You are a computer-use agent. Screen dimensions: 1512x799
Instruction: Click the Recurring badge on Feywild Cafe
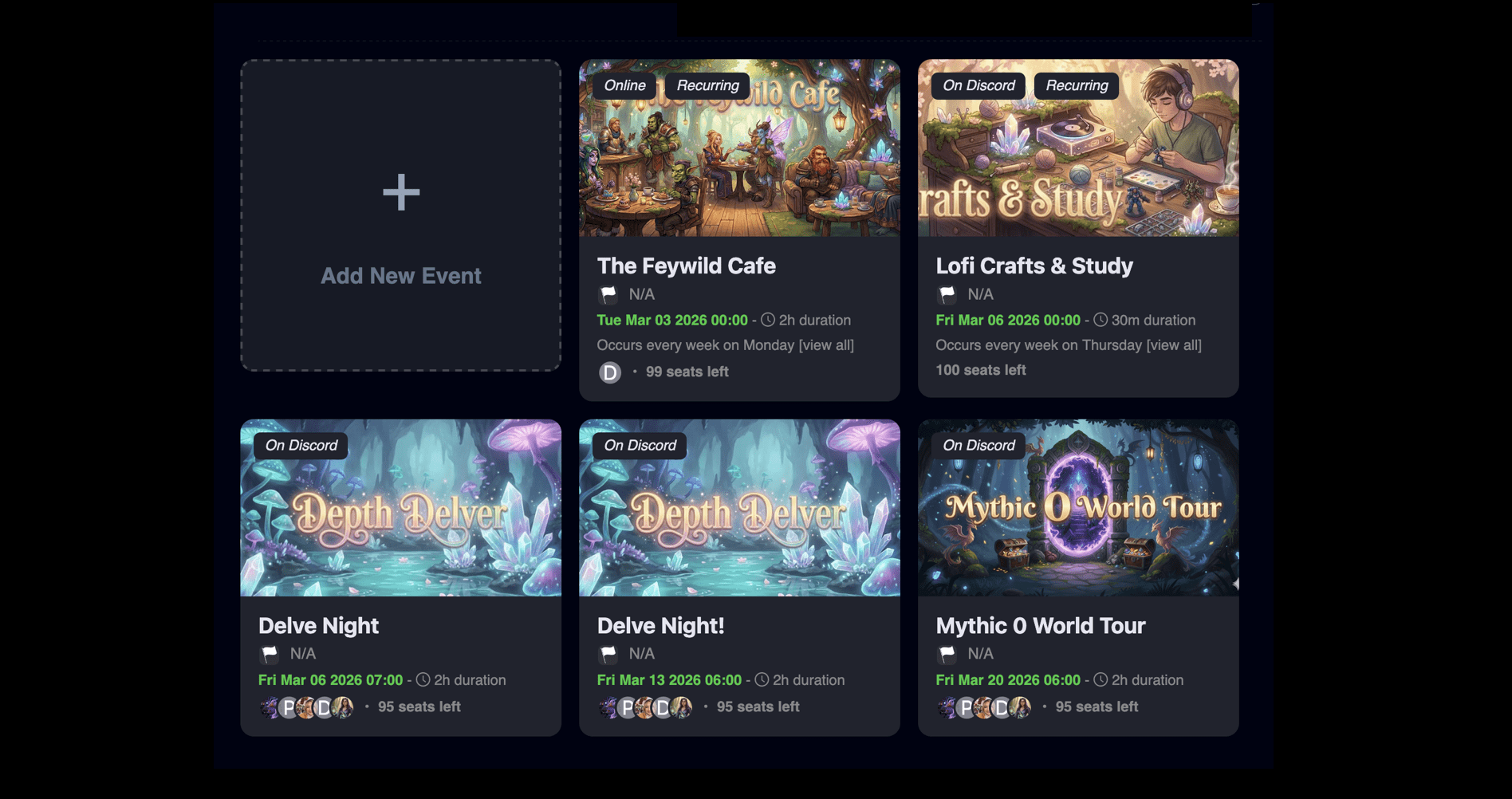(x=708, y=85)
